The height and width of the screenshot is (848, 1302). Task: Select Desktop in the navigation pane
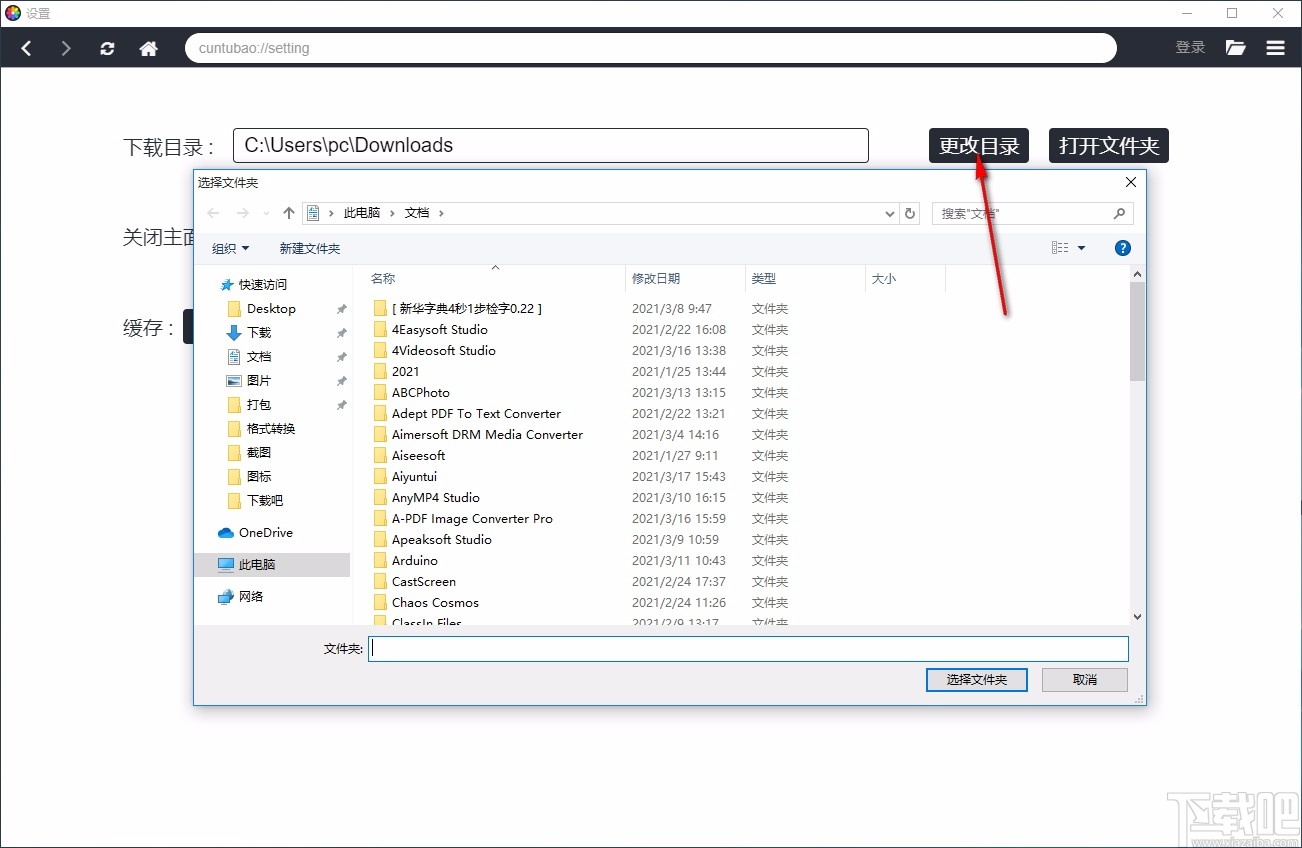coord(271,309)
